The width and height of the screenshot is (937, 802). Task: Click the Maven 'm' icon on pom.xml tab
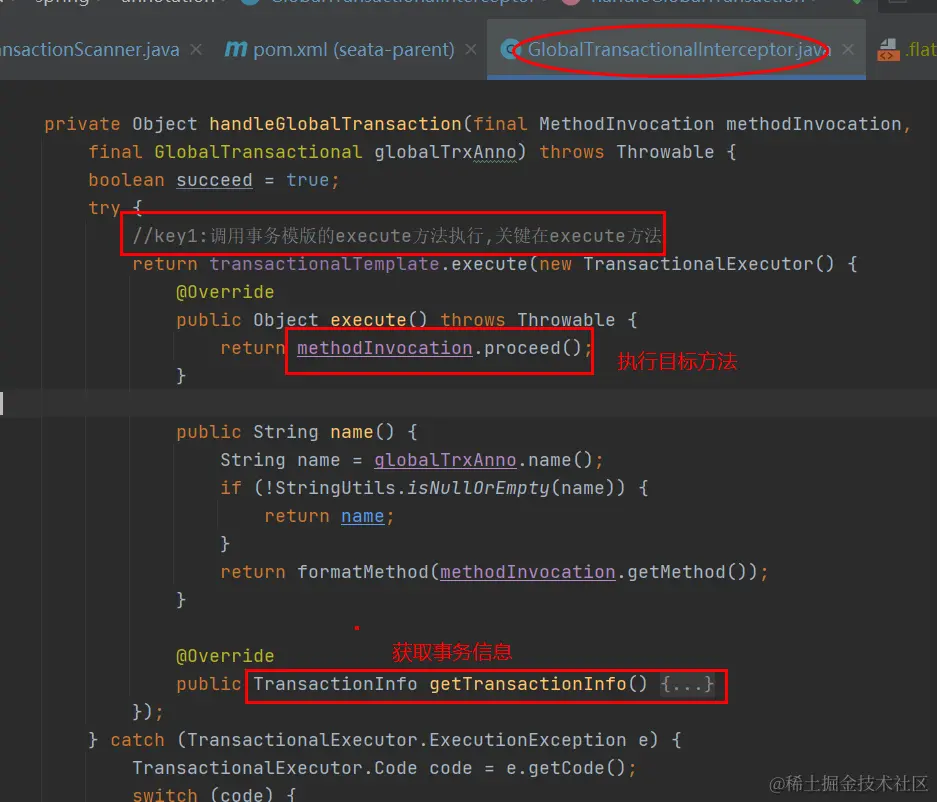click(x=235, y=50)
